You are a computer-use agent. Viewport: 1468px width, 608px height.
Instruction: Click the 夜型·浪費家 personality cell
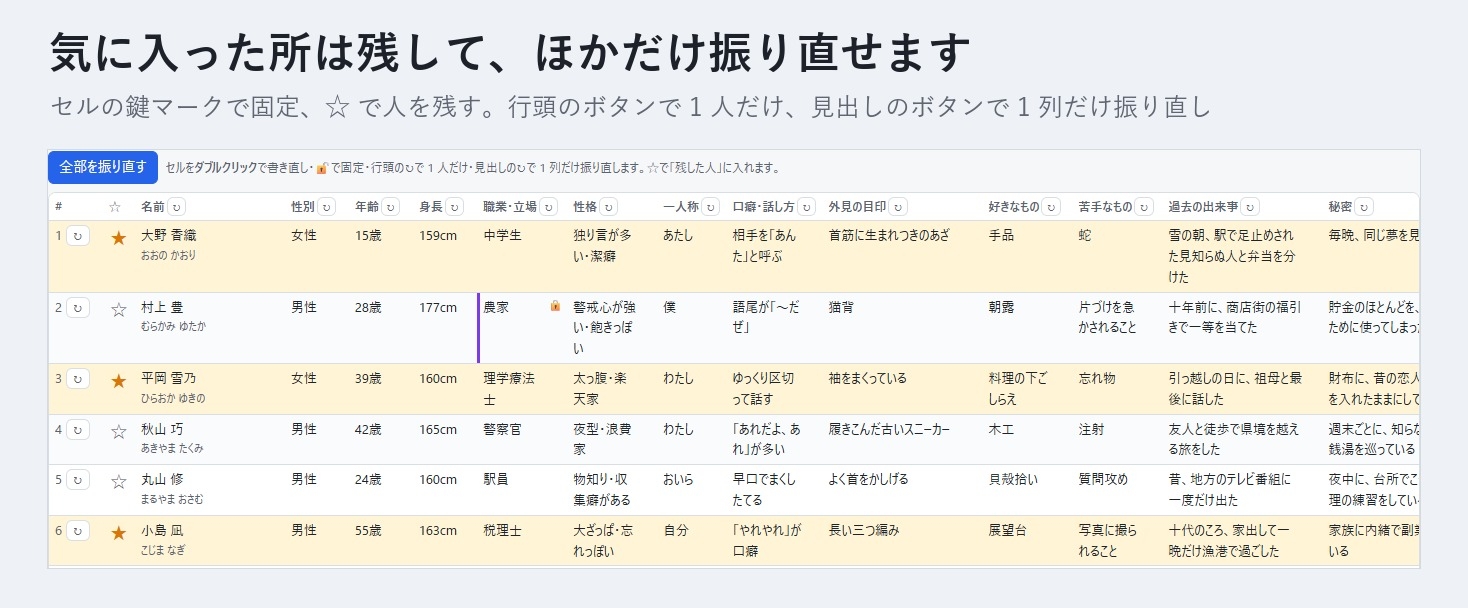[x=612, y=439]
